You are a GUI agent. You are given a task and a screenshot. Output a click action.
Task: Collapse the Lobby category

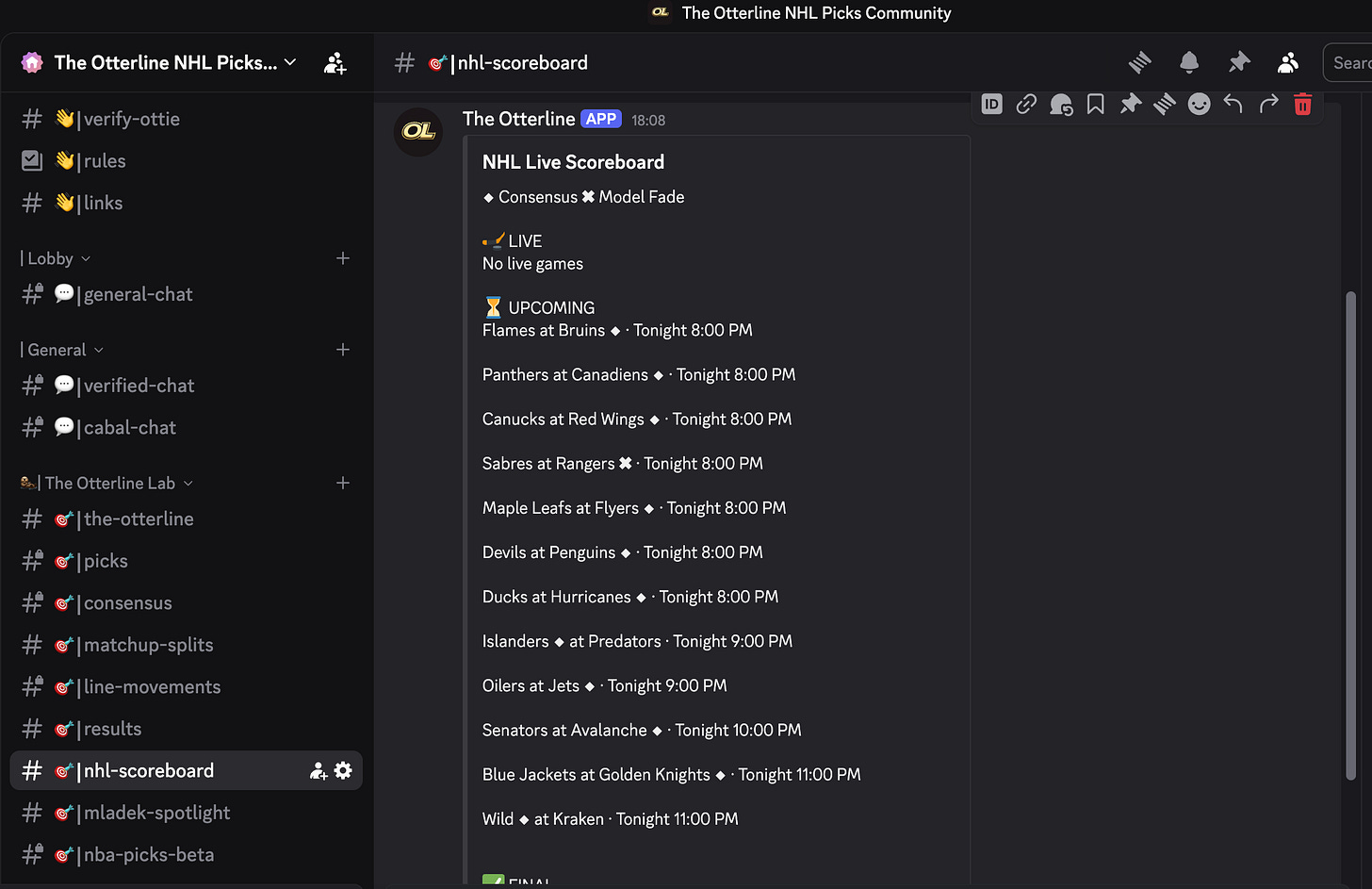click(x=54, y=257)
